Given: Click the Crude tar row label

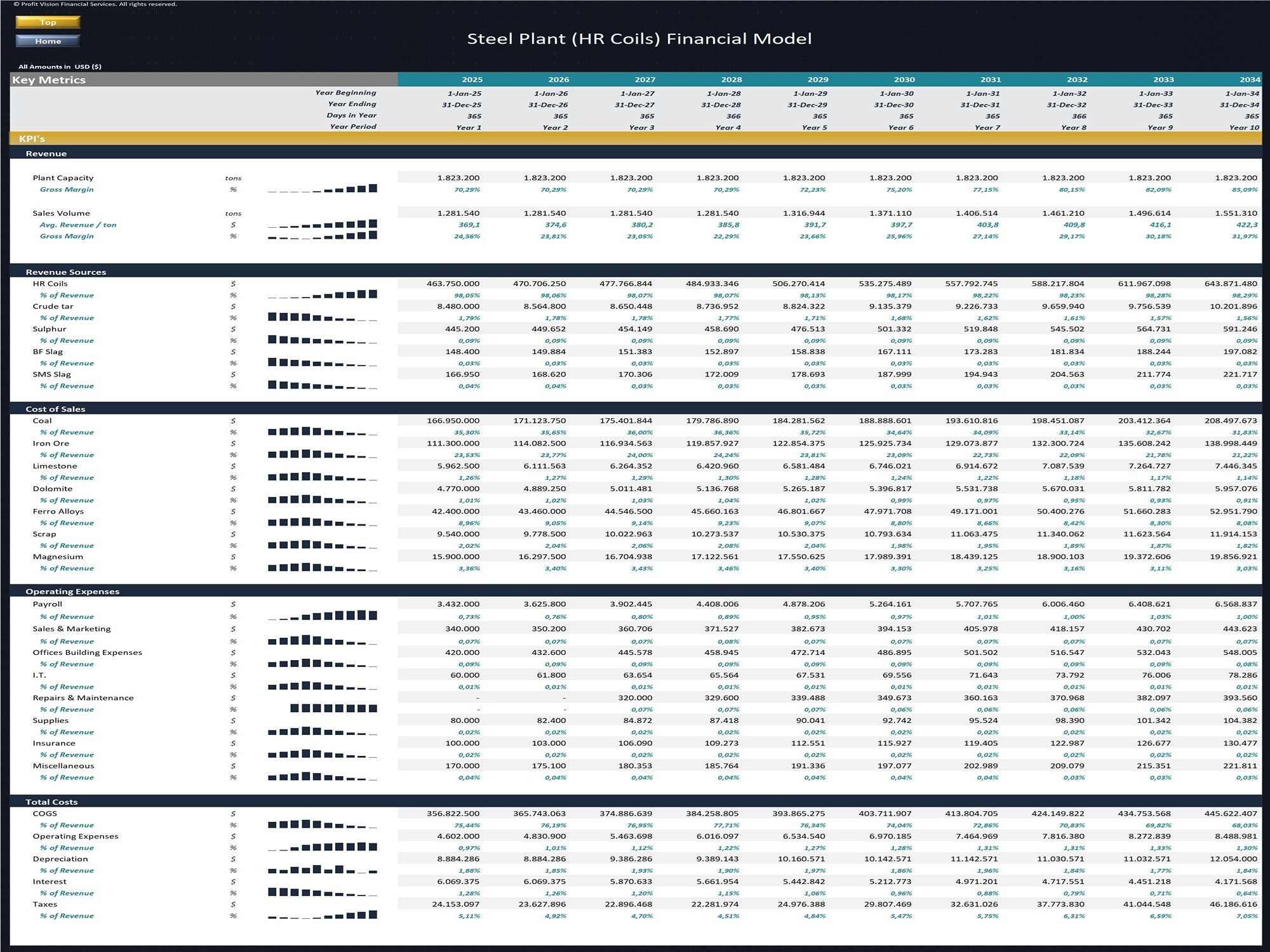Looking at the screenshot, I should pyautogui.click(x=53, y=307).
